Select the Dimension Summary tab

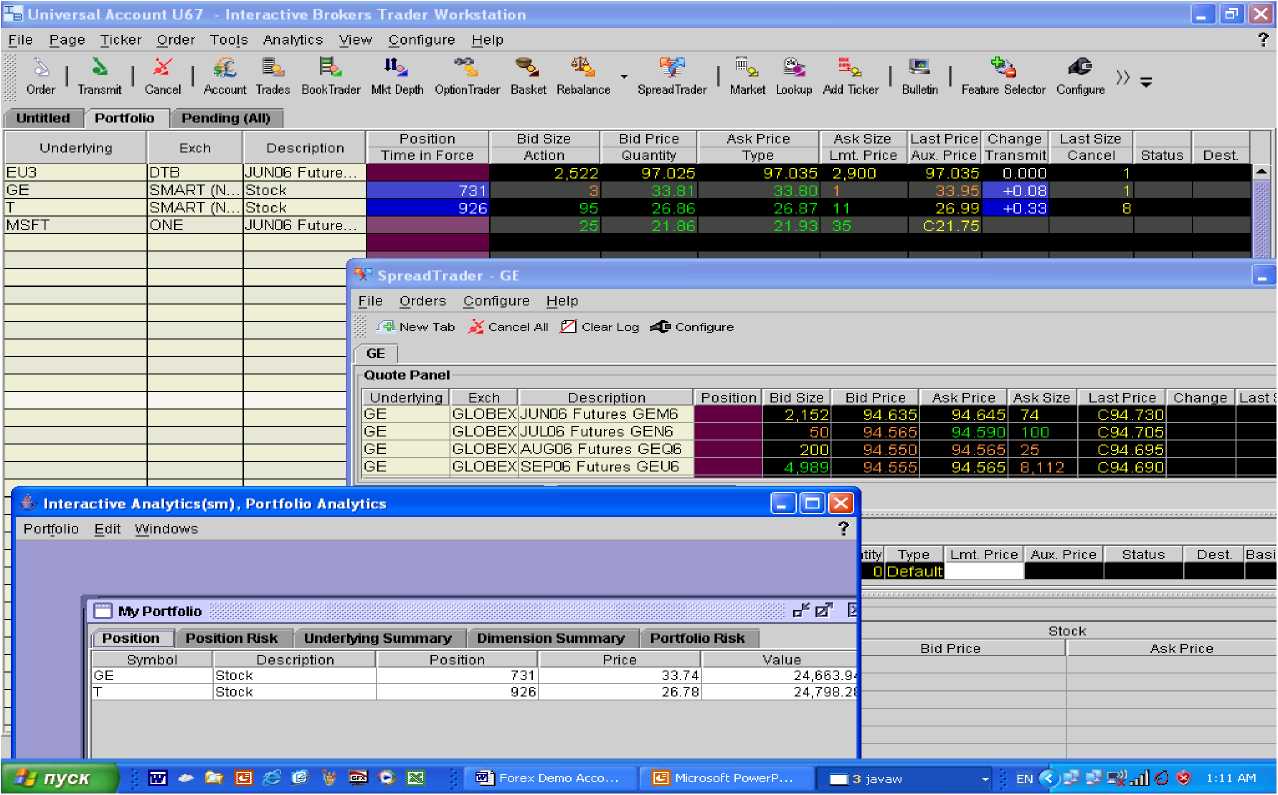click(551, 638)
